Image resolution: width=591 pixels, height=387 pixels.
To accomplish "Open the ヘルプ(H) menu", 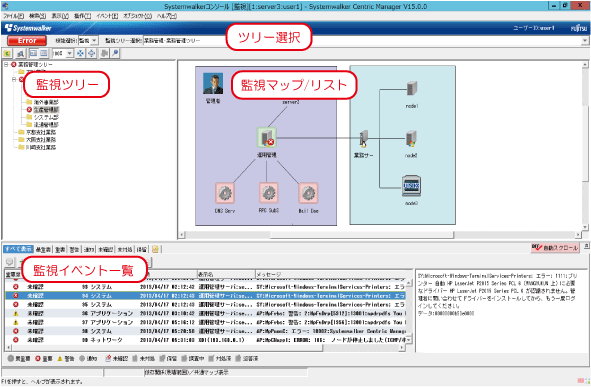I will coord(167,16).
